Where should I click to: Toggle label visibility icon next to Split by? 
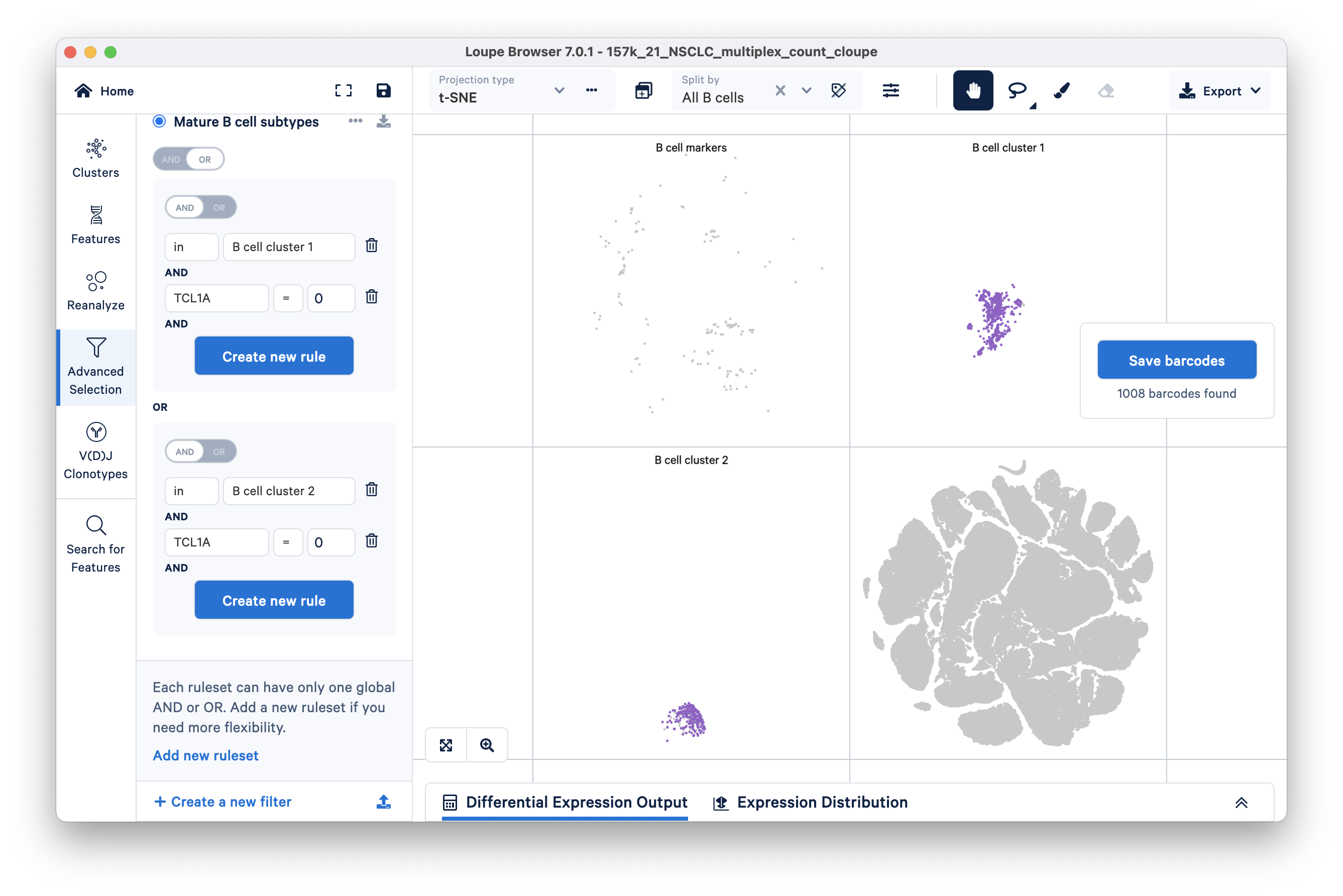click(x=838, y=90)
